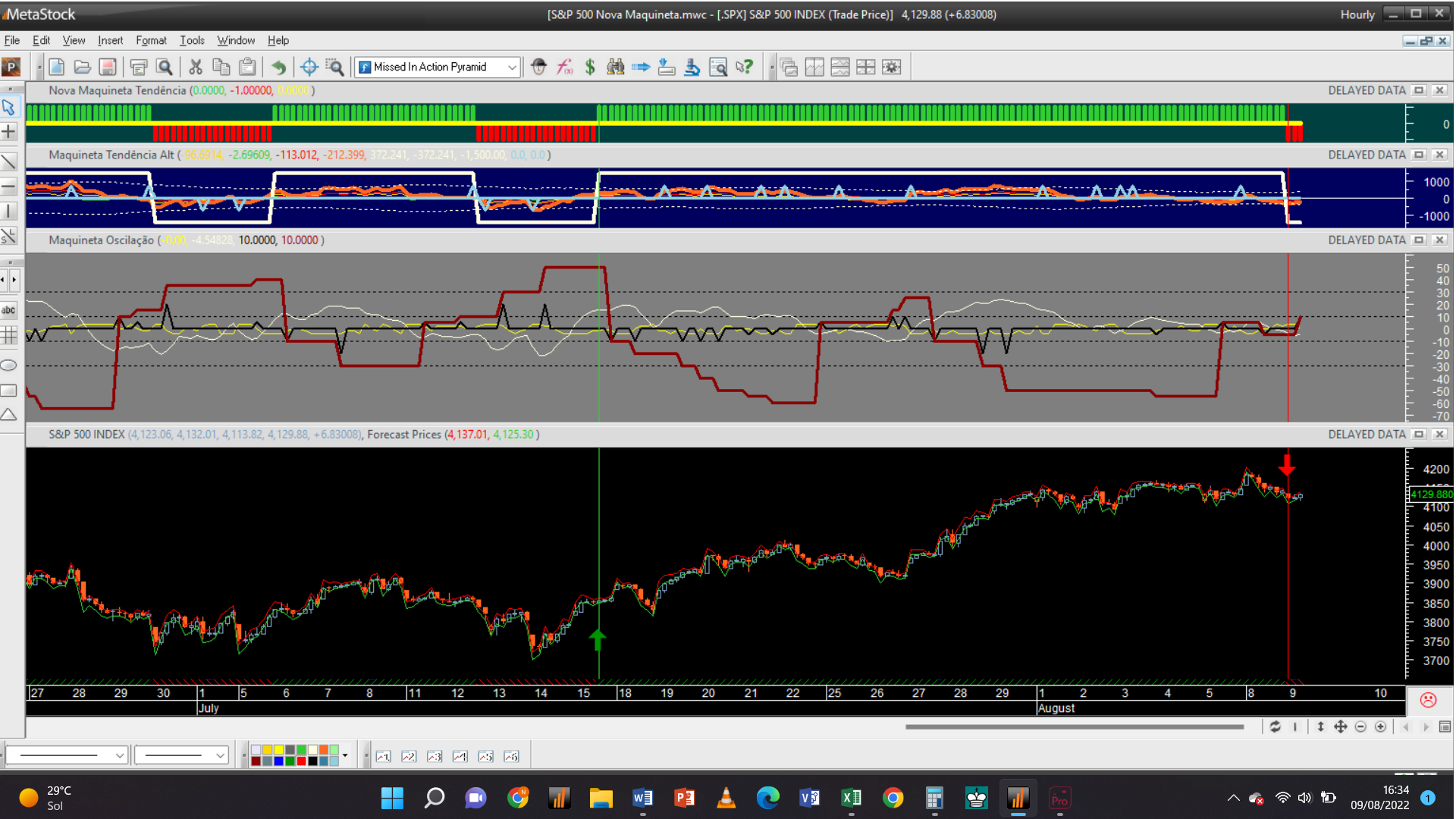1456x819 pixels.
Task: Expand the Missed In Action Pyramid dropdown
Action: [x=512, y=67]
